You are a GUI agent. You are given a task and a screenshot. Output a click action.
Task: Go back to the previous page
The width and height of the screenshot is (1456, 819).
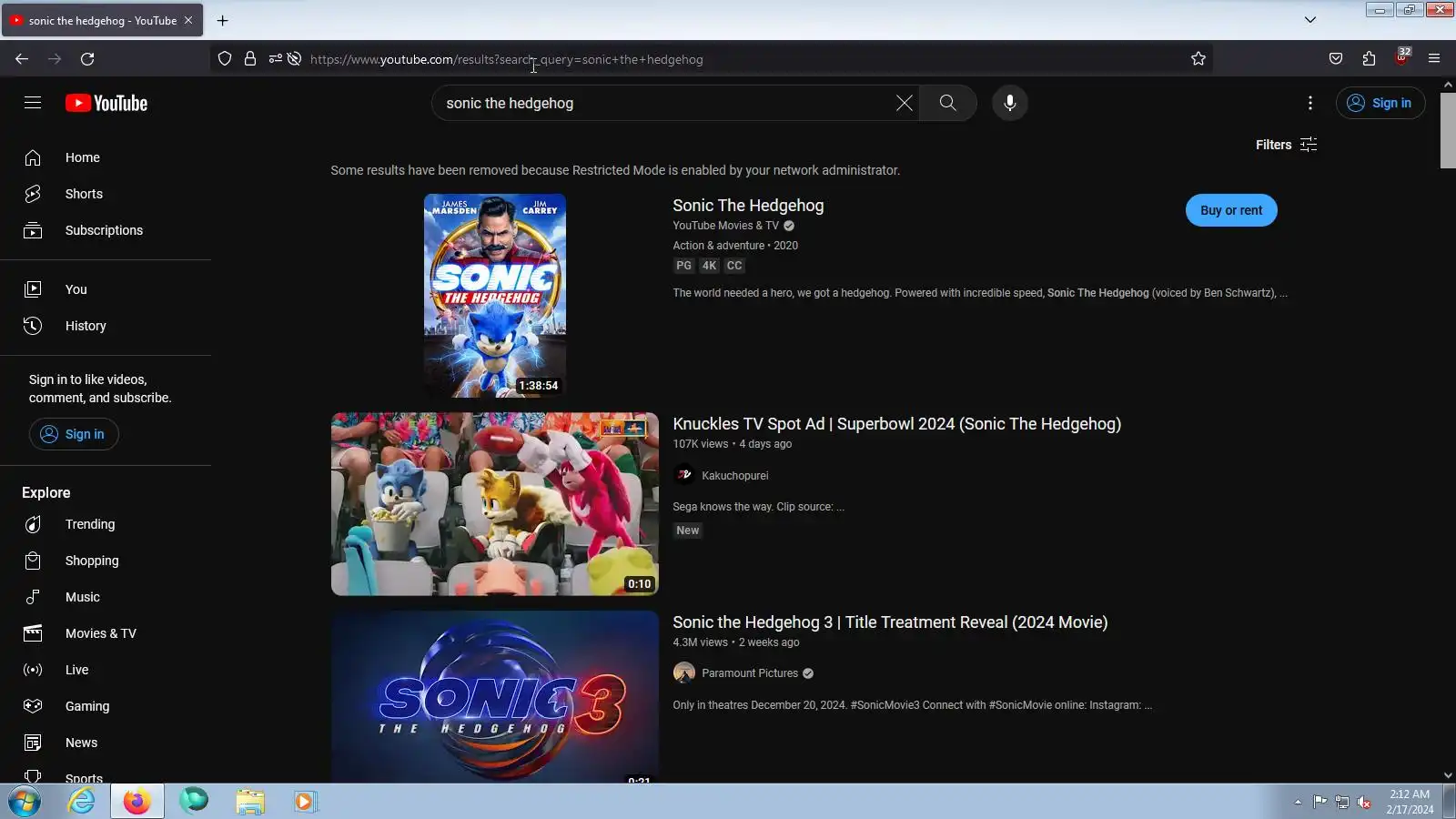(22, 59)
